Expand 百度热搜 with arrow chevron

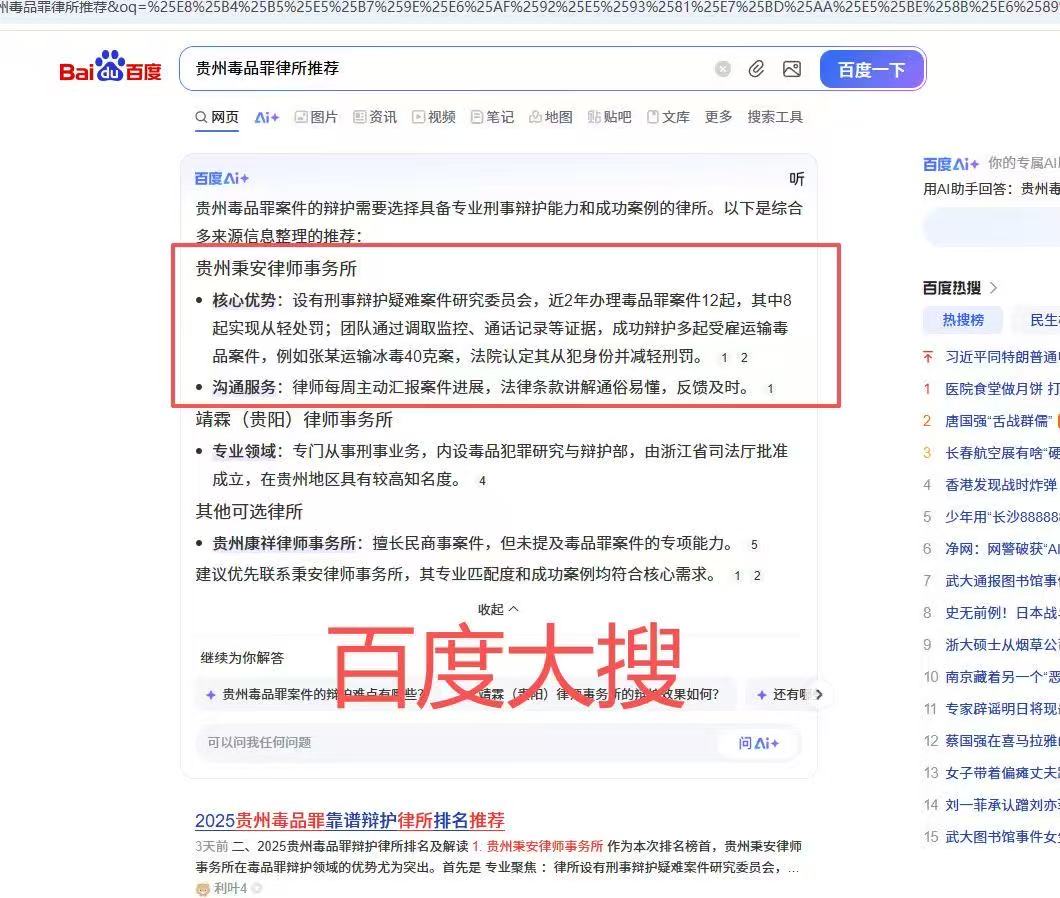[994, 288]
